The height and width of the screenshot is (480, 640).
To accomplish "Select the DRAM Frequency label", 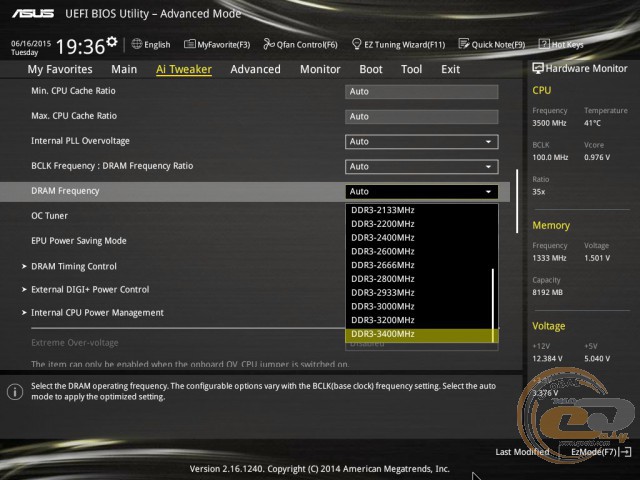I will point(65,191).
